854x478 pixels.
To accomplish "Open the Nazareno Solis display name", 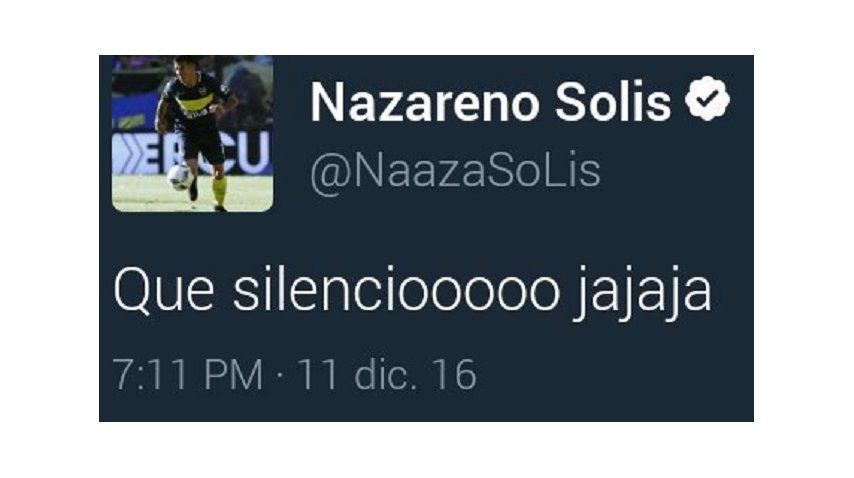I will (491, 102).
